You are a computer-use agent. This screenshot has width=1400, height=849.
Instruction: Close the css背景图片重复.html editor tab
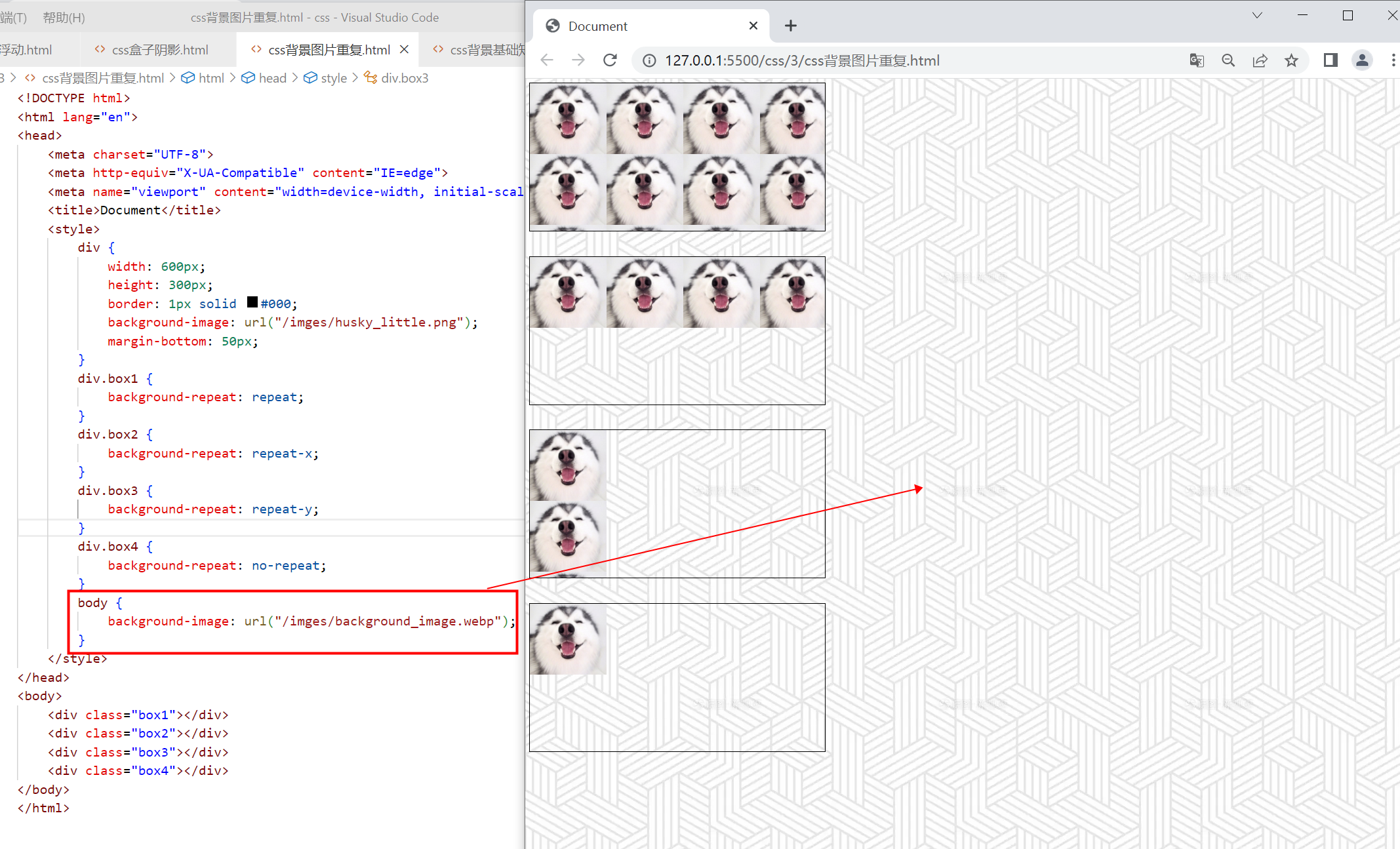[x=405, y=50]
